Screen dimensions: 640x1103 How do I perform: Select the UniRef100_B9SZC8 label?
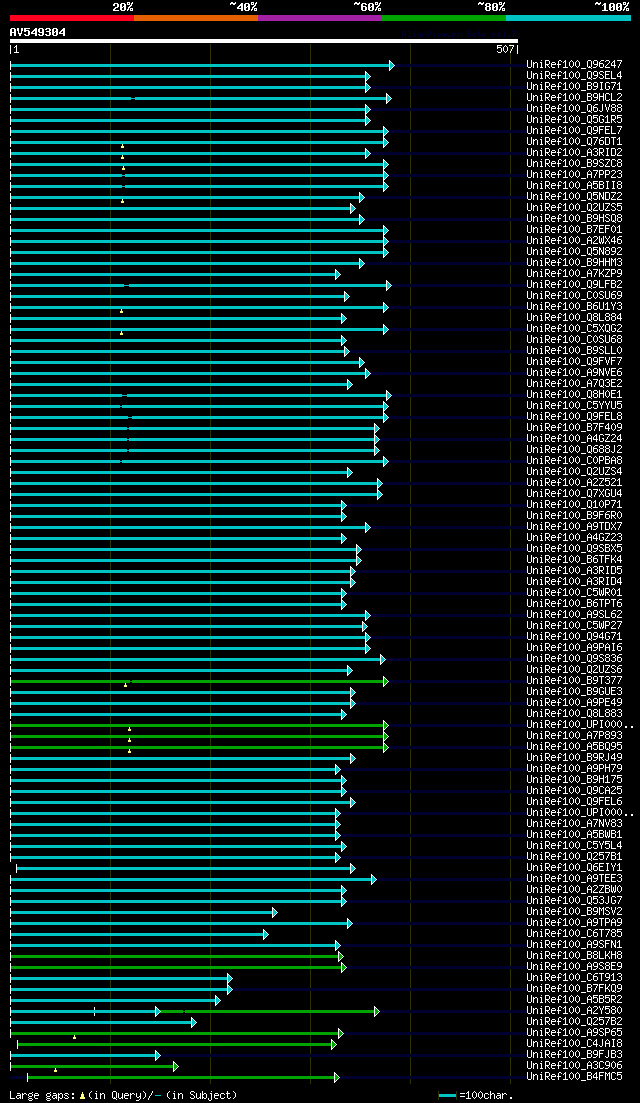click(x=574, y=164)
